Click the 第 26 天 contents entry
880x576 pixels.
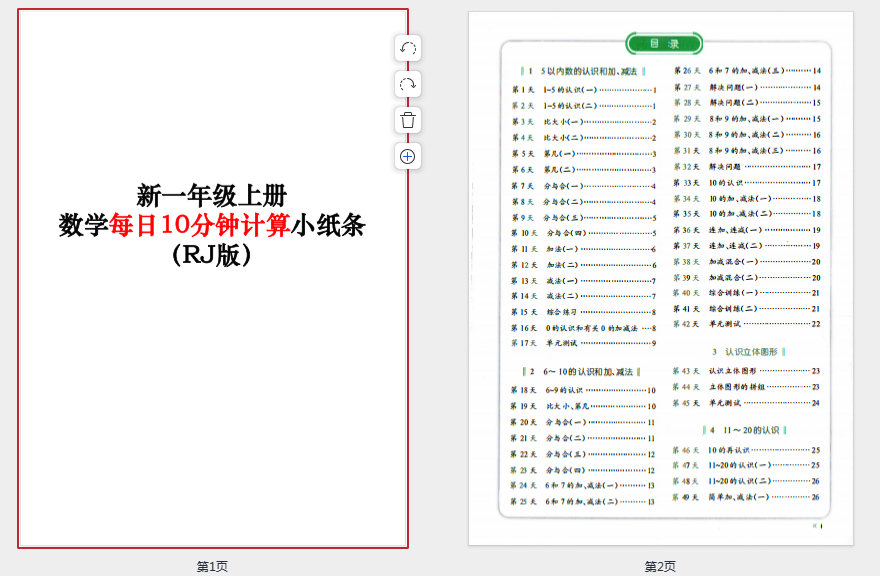(746, 71)
